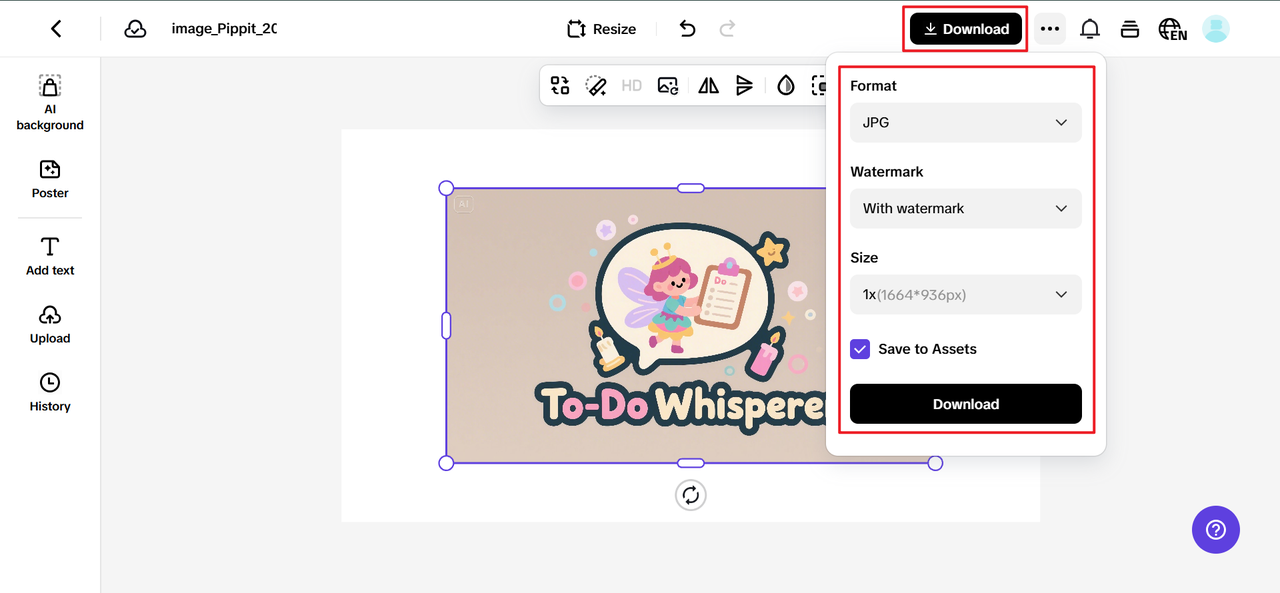Click the opacity droplet icon
The image size is (1280, 593).
[786, 86]
